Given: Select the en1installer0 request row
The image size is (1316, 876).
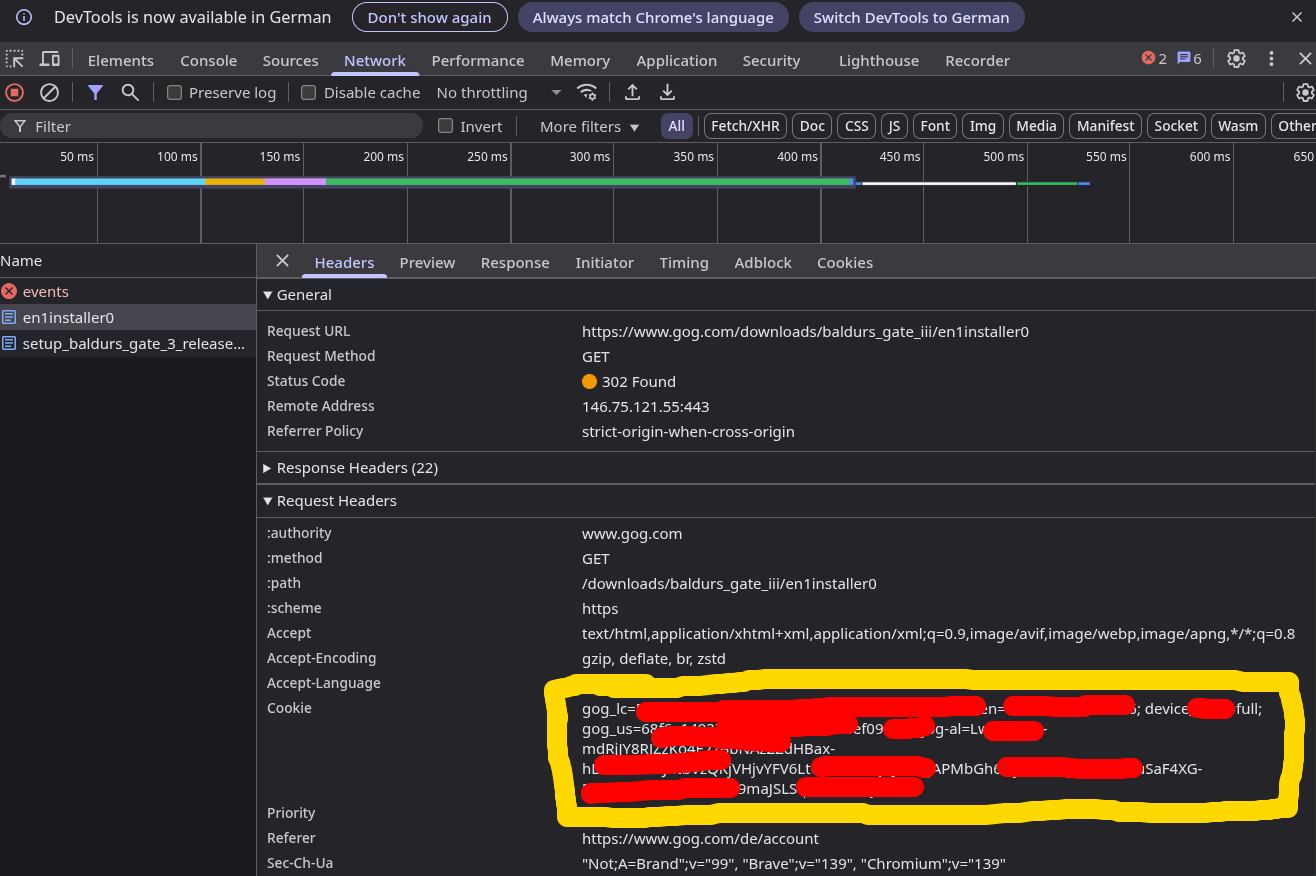Looking at the screenshot, I should [x=128, y=317].
